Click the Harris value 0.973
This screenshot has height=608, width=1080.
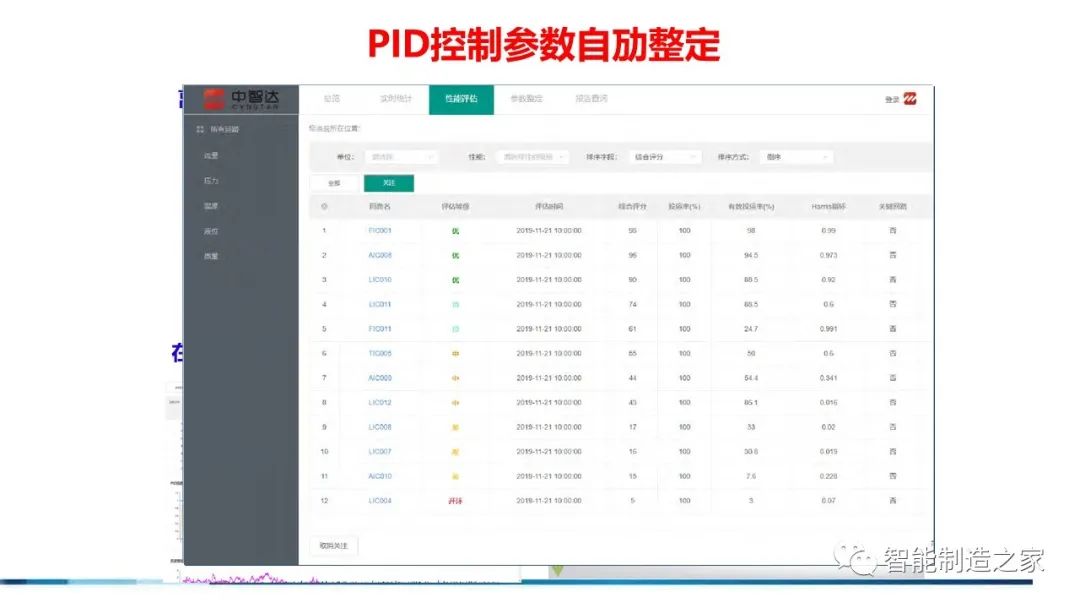(829, 255)
